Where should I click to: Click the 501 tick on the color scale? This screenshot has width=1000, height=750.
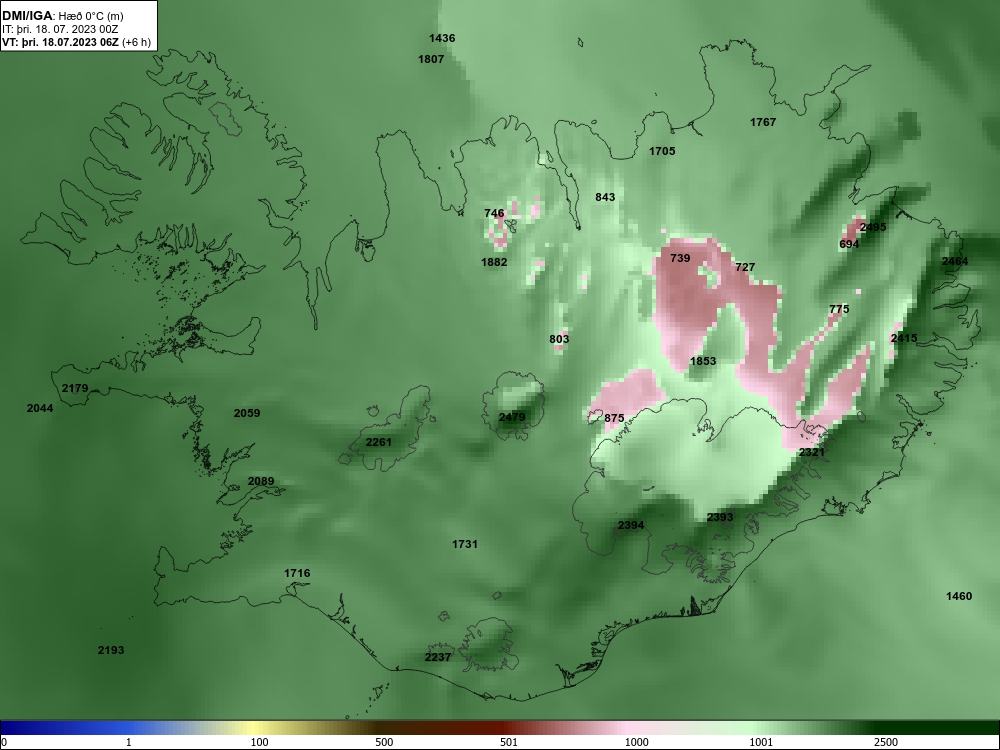[x=508, y=742]
